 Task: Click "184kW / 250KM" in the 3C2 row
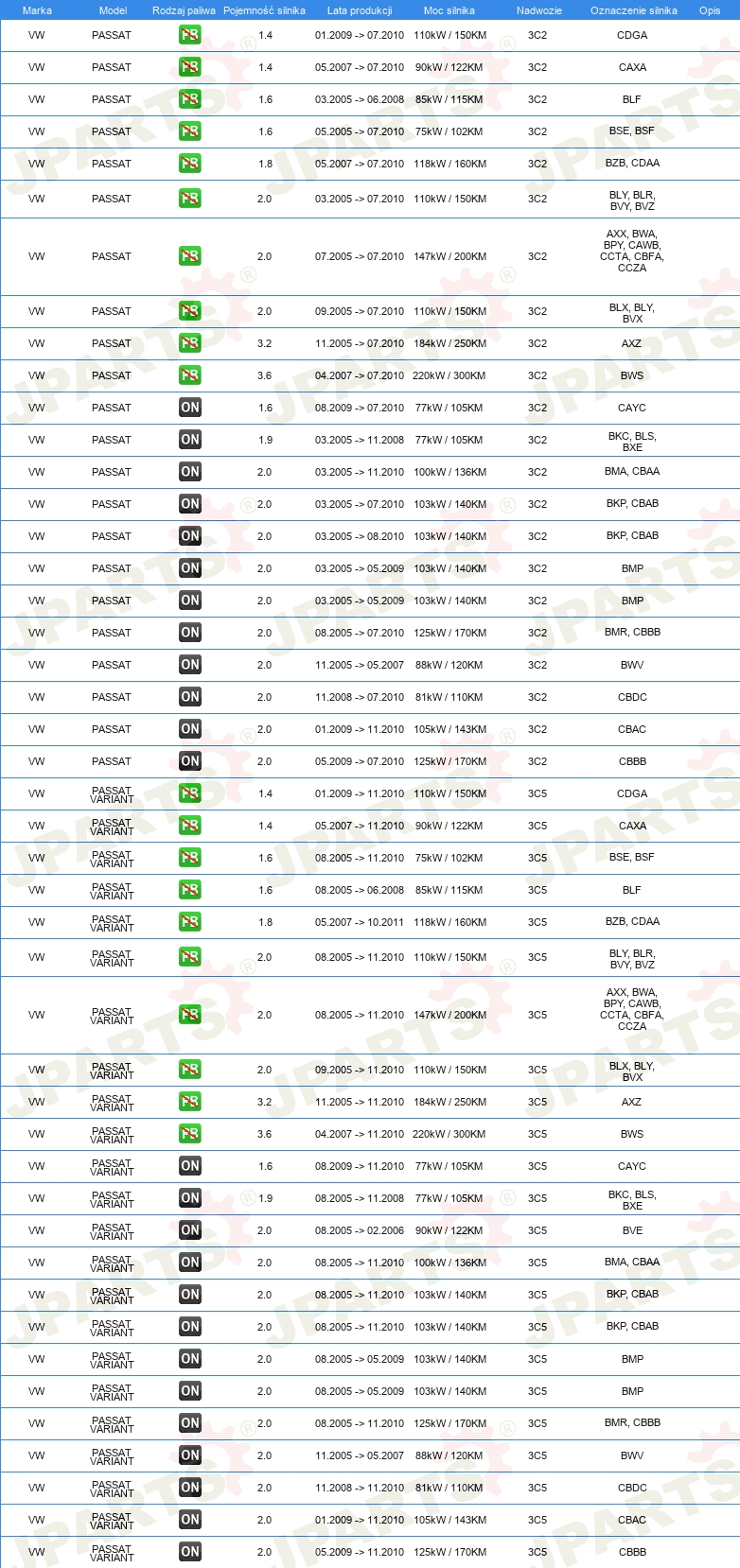point(450,343)
